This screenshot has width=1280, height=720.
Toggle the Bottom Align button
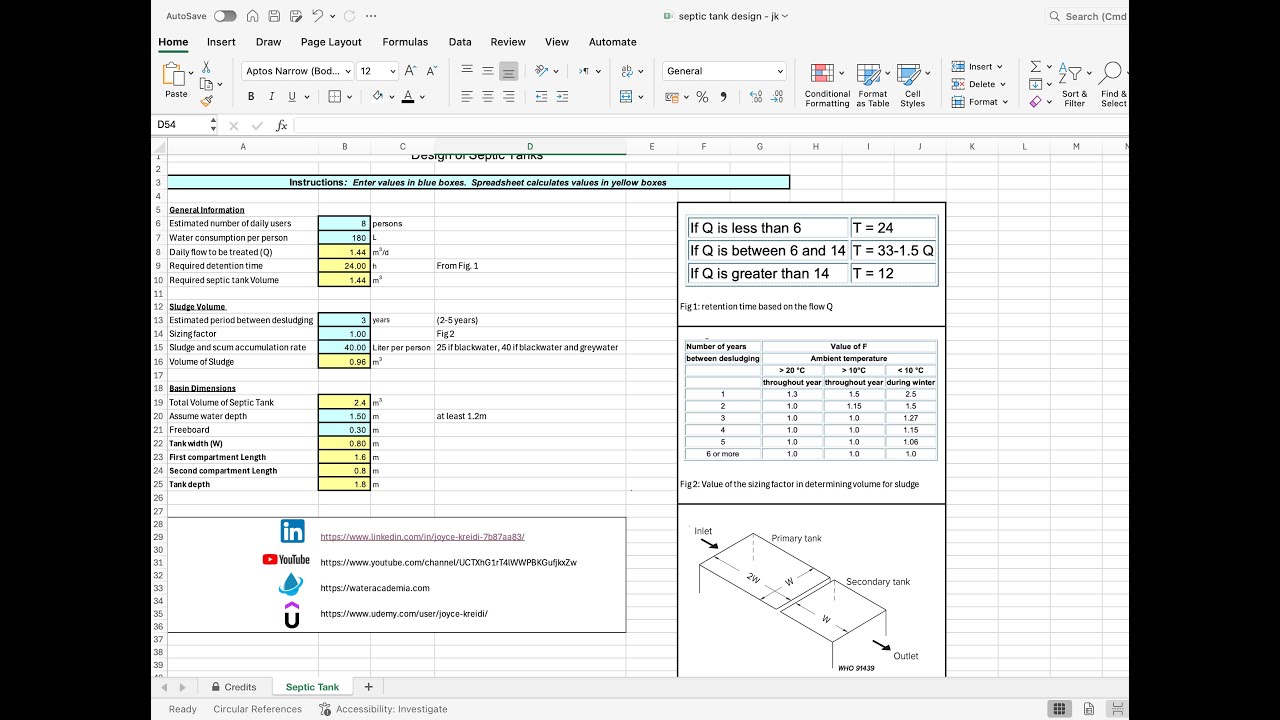[x=509, y=71]
